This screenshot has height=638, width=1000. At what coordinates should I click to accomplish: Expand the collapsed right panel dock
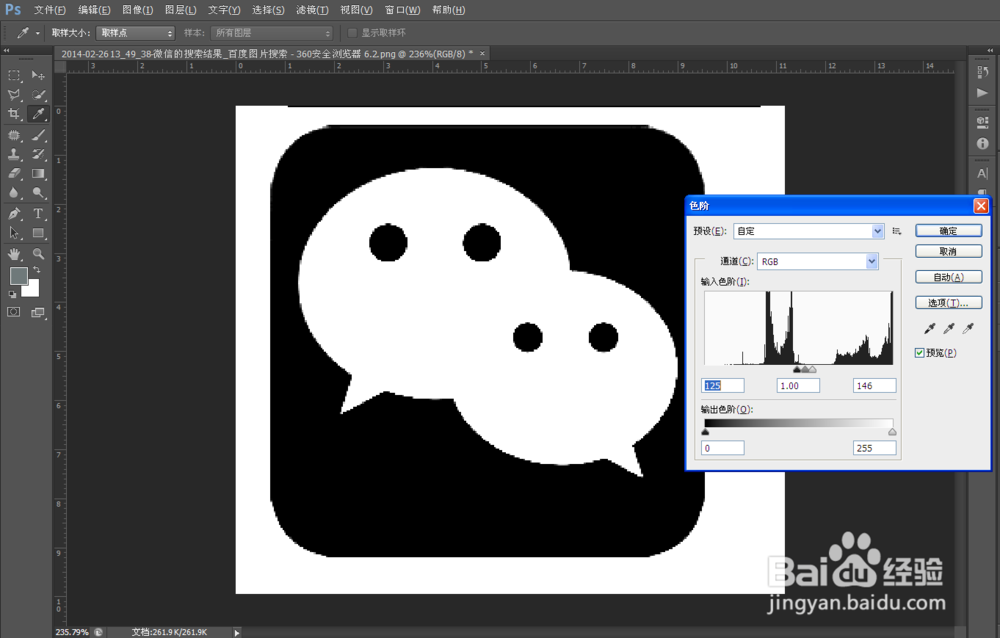pyautogui.click(x=990, y=50)
